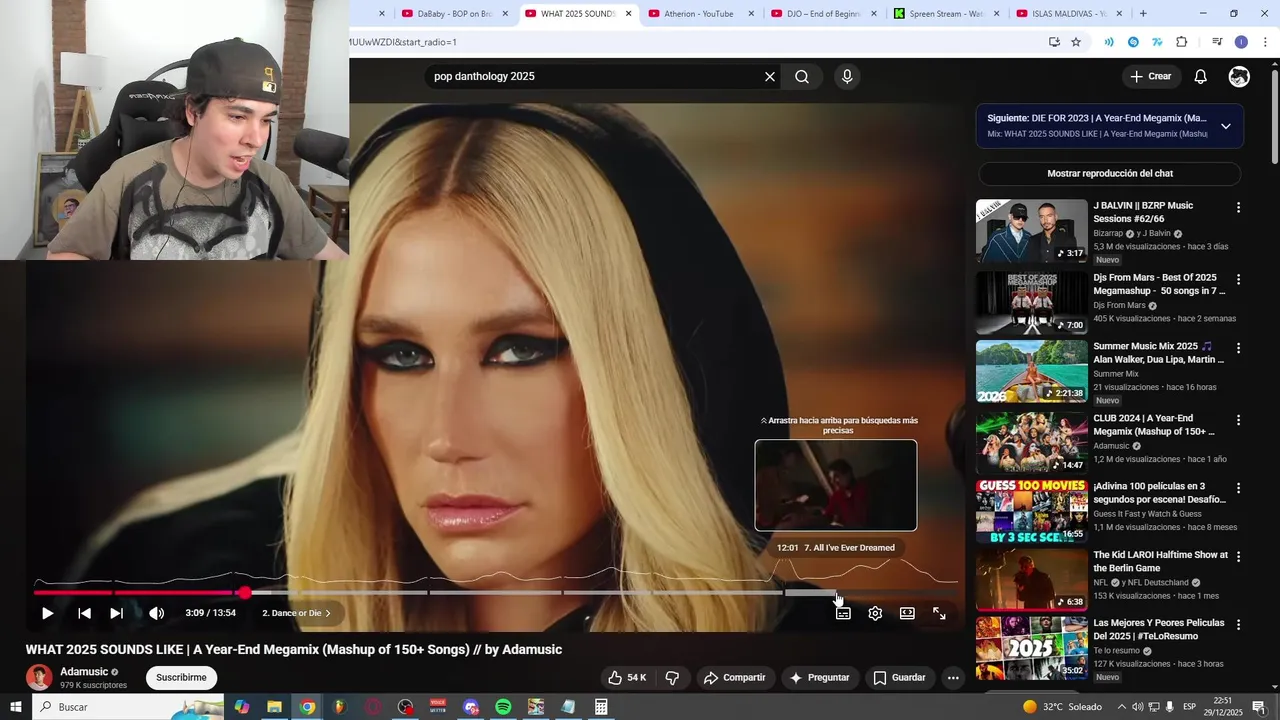Viewport: 1280px width, 720px height.
Task: Start voice search with the microphone
Action: [847, 76]
